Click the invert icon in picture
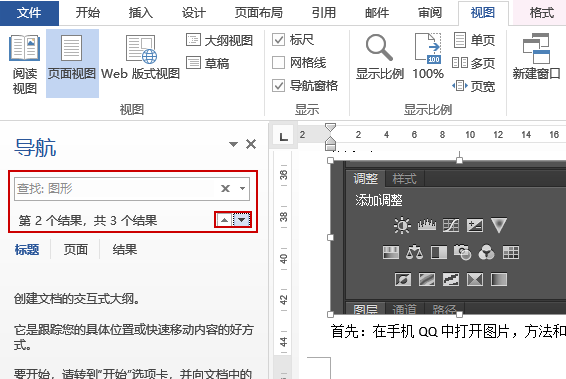This screenshot has width=566, height=379. click(x=402, y=279)
